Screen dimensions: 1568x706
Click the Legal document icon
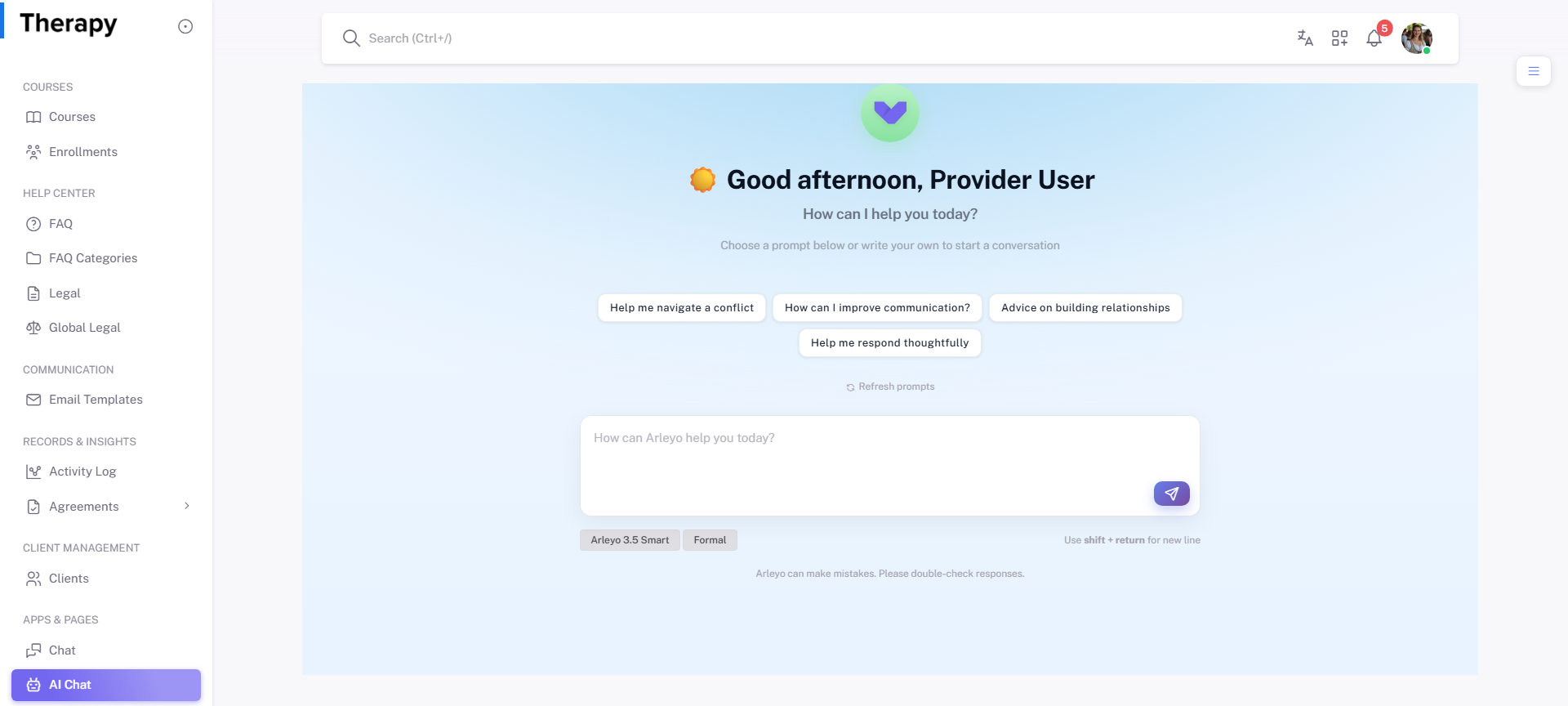[x=33, y=293]
